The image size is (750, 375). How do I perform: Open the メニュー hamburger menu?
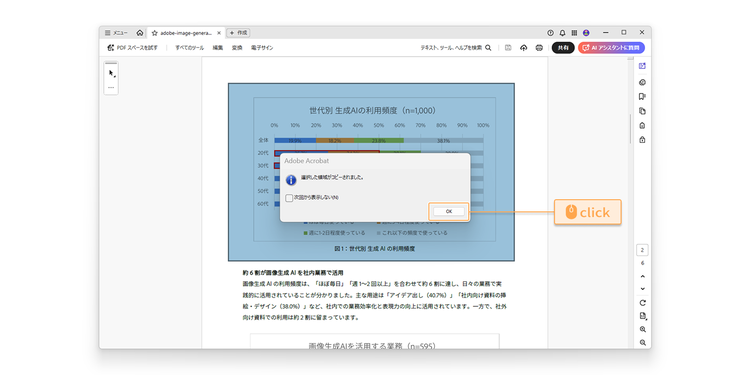116,33
